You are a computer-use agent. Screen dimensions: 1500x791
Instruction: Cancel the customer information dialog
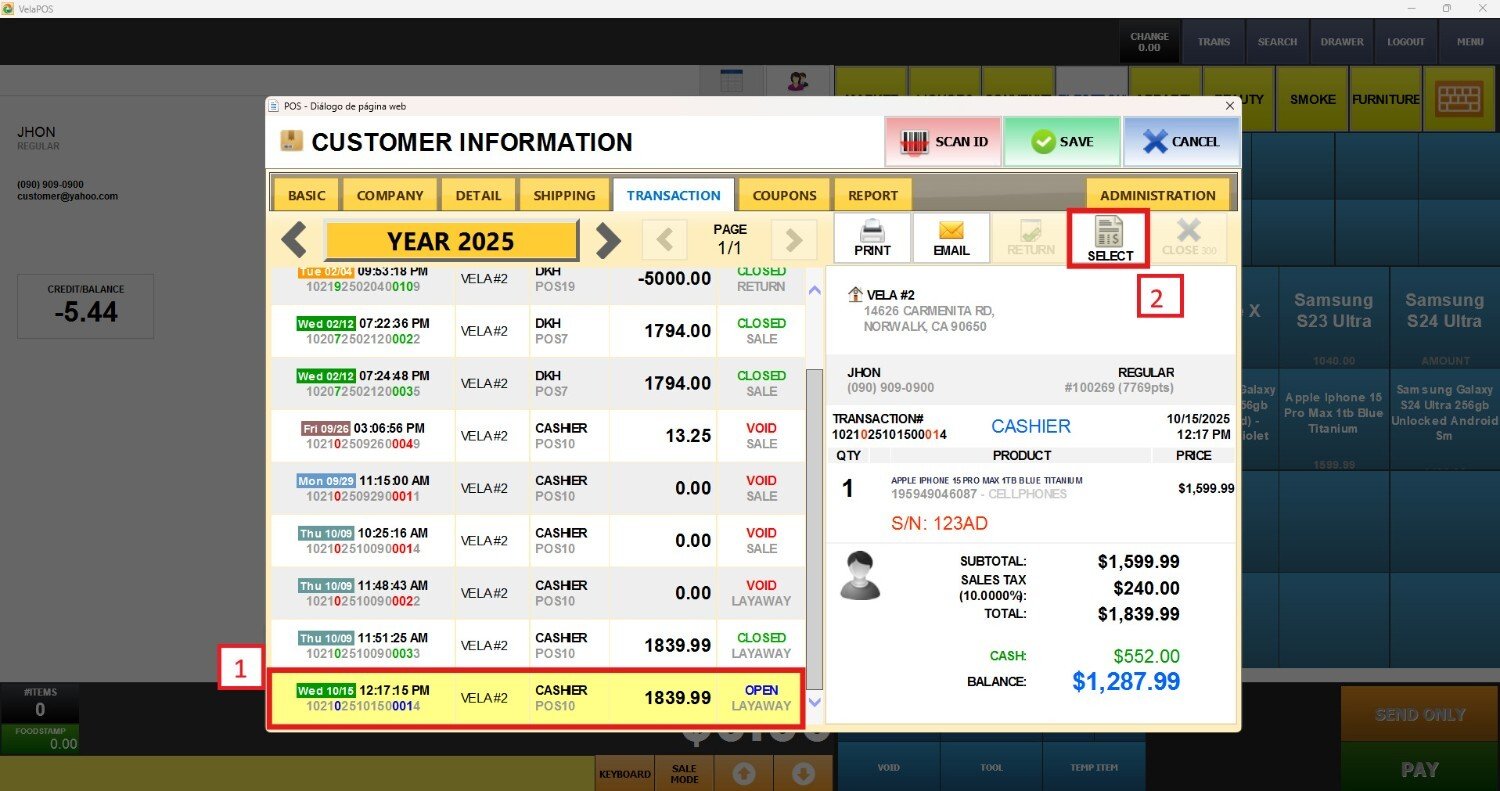click(1181, 142)
